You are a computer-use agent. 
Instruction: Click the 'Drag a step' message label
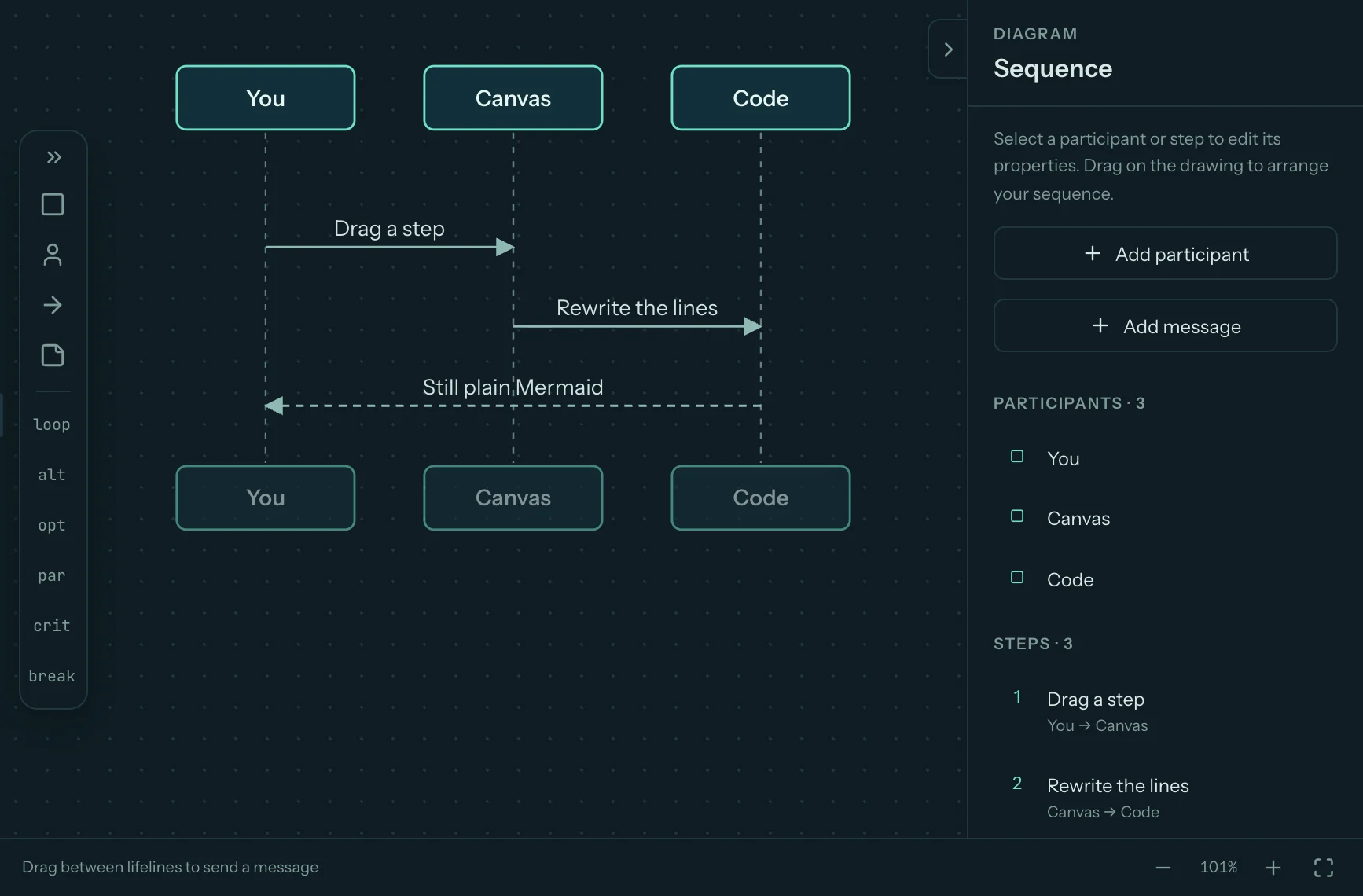tap(389, 229)
